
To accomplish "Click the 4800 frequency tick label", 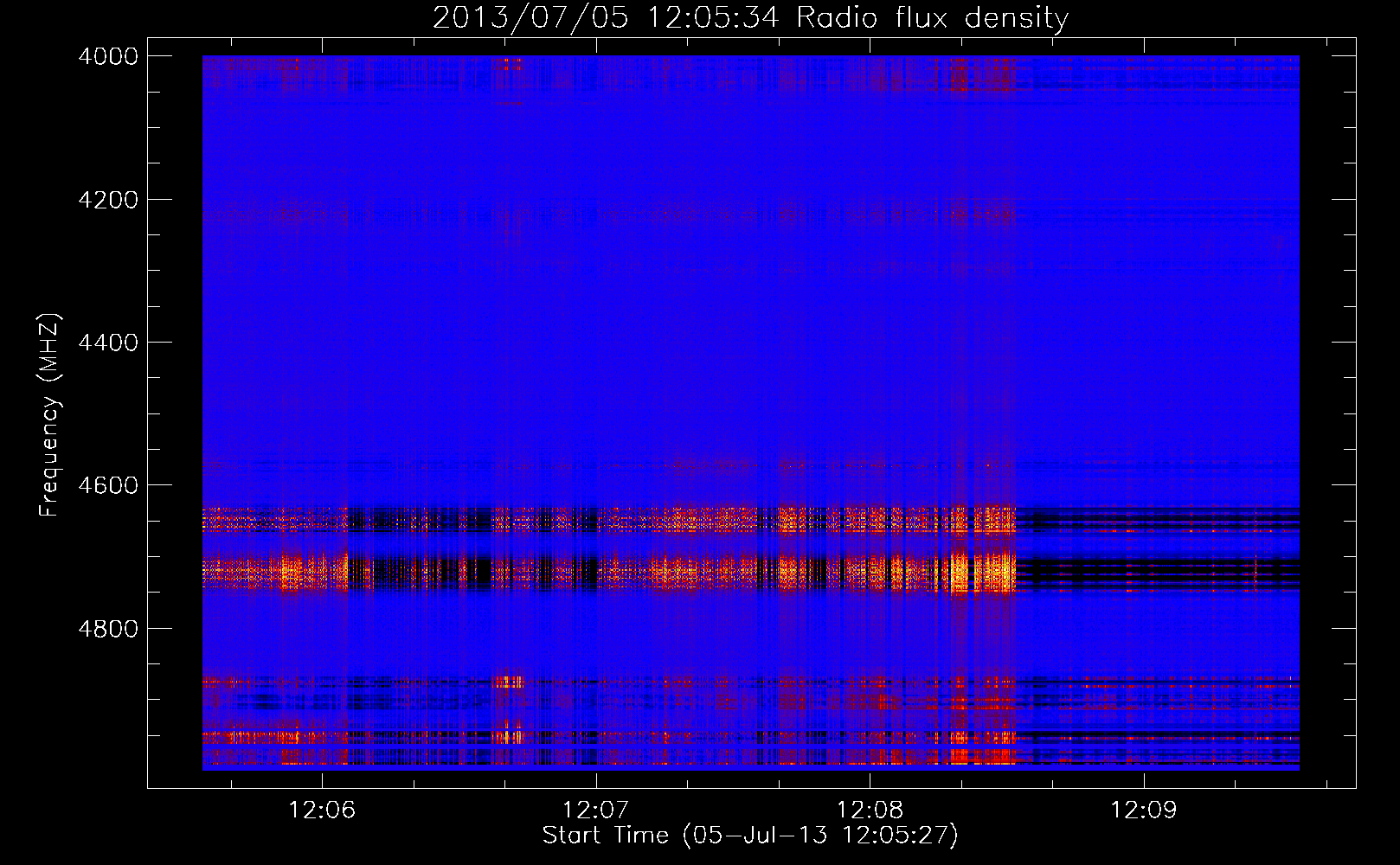I will click(108, 629).
